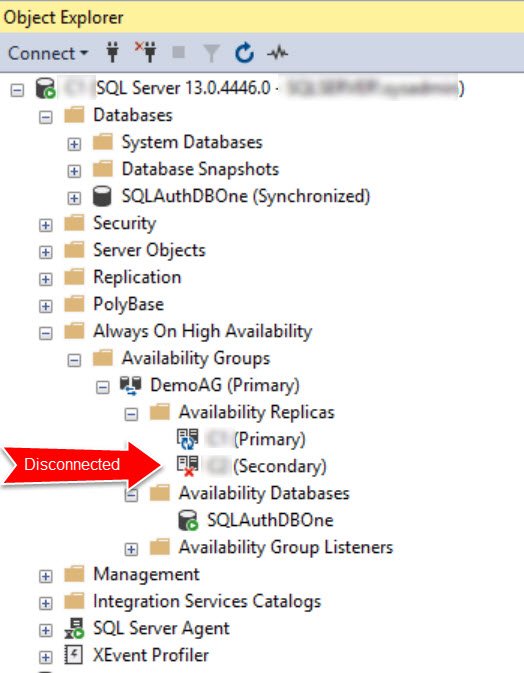The width and height of the screenshot is (524, 673).
Task: Open the Connect dropdown
Action: 48,54
